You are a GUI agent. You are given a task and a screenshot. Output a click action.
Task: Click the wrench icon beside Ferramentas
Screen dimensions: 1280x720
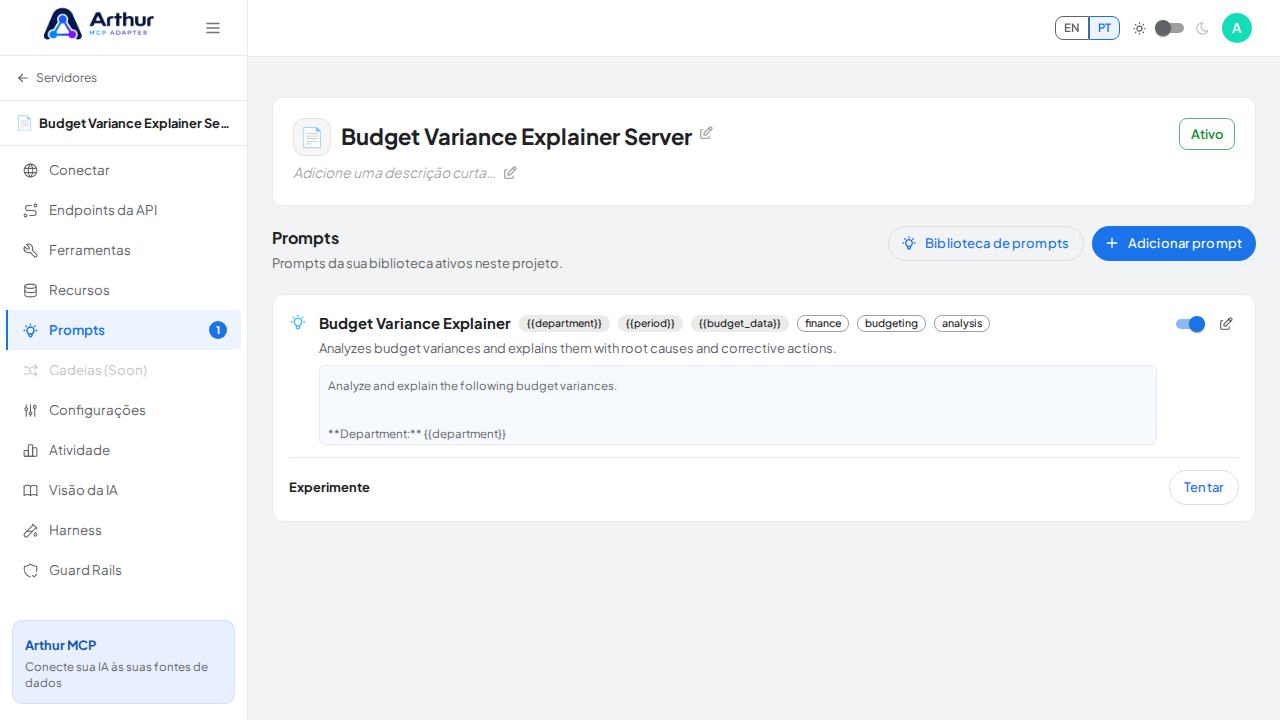pos(30,250)
